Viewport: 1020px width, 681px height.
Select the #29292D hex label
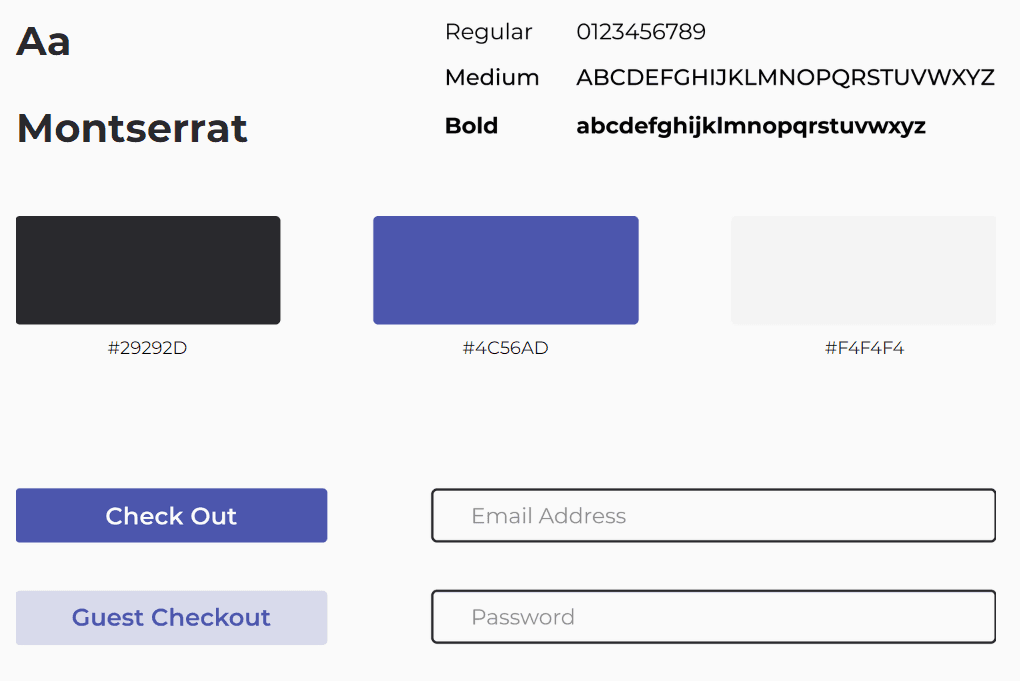pos(148,348)
